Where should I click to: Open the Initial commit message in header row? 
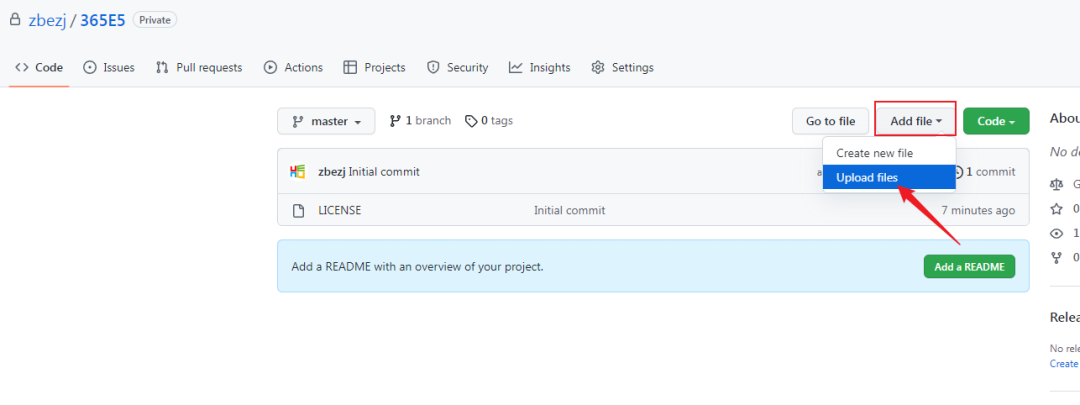point(384,172)
